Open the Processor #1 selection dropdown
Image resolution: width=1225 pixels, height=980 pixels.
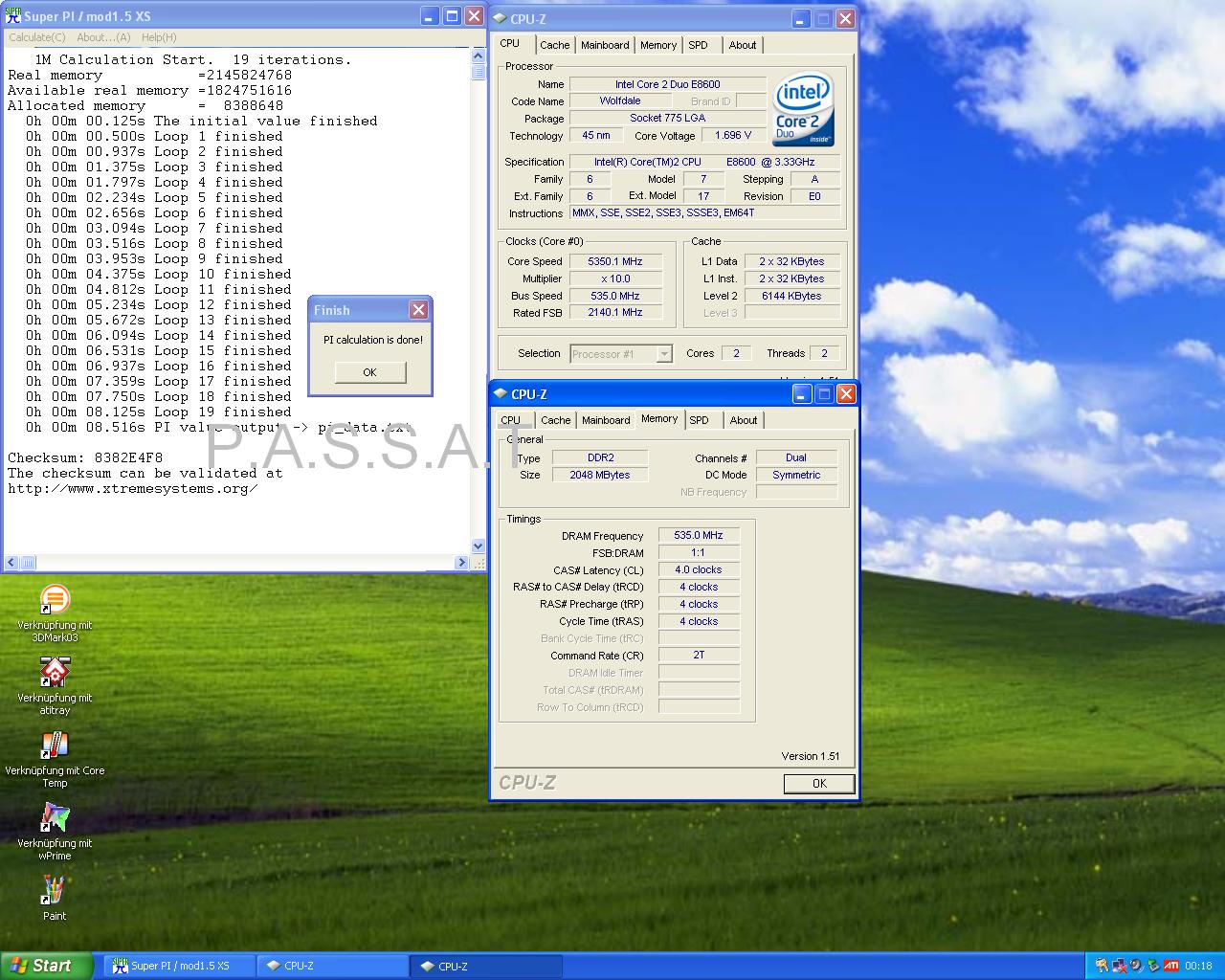tap(621, 354)
